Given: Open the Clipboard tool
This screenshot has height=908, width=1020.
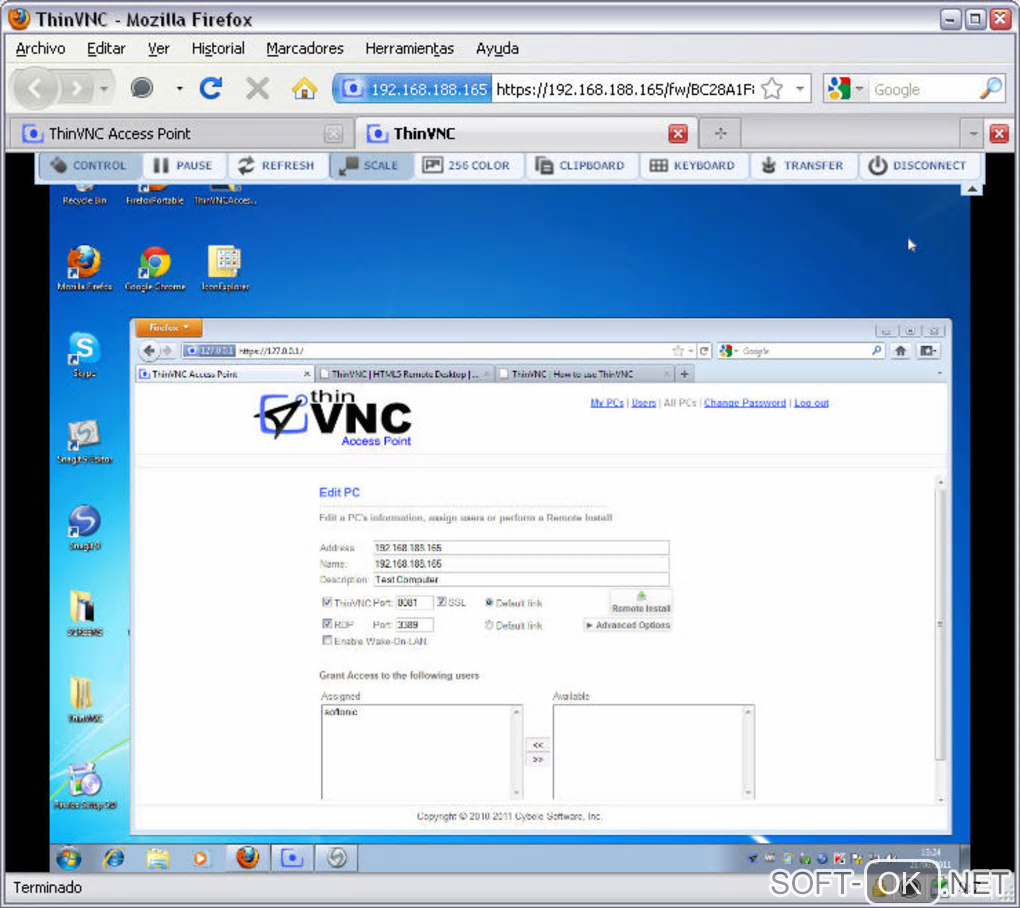Looking at the screenshot, I should pos(580,166).
